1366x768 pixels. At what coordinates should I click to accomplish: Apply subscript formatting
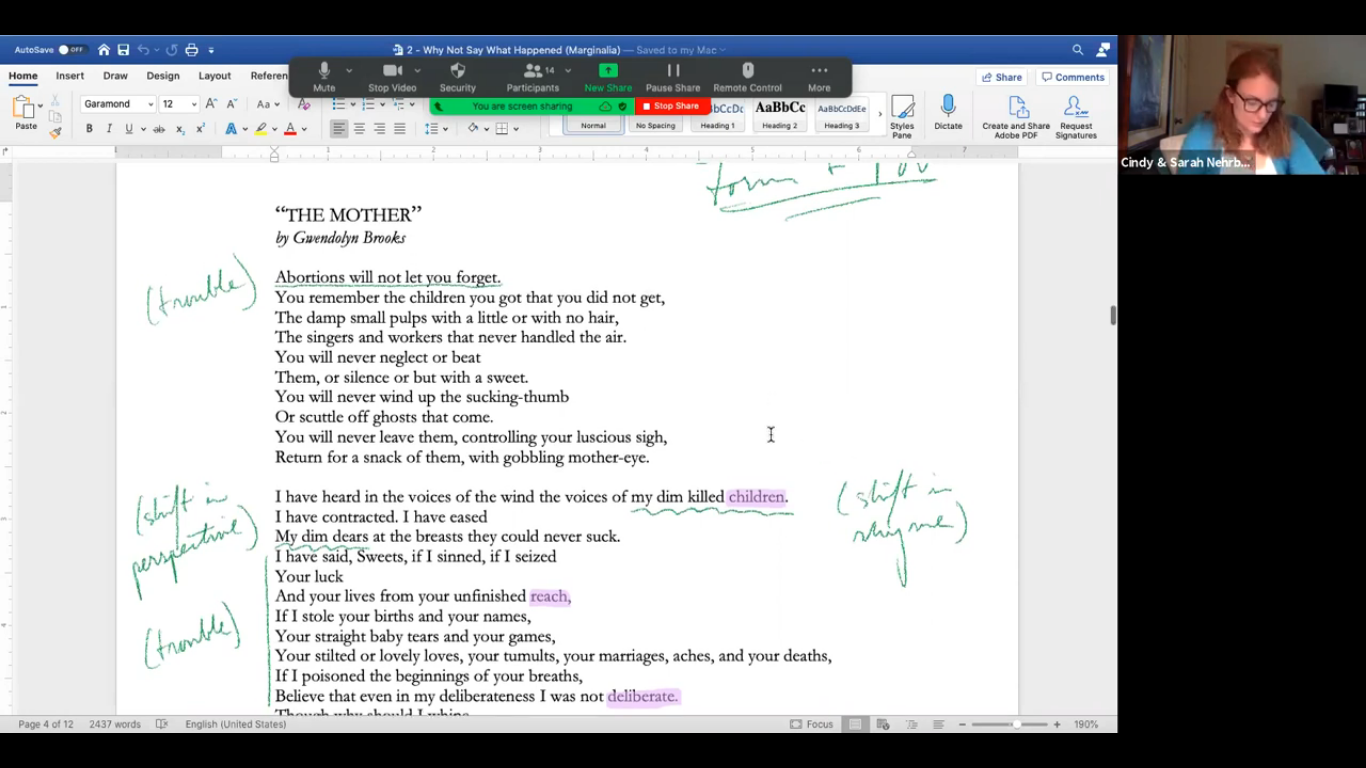[x=180, y=129]
